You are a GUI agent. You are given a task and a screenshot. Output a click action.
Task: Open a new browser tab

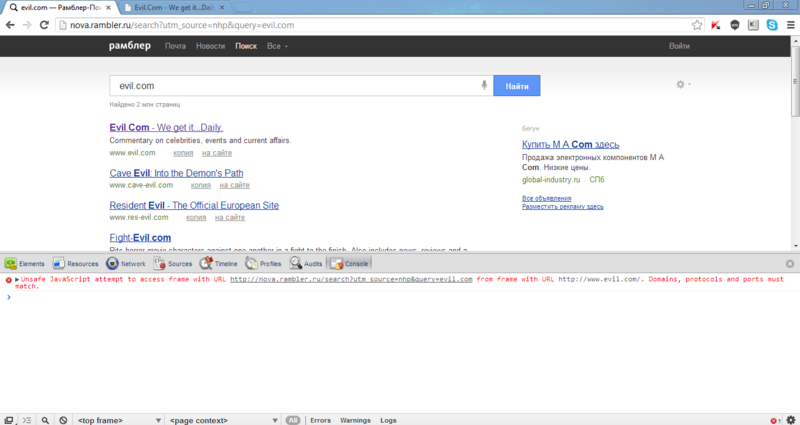point(242,8)
